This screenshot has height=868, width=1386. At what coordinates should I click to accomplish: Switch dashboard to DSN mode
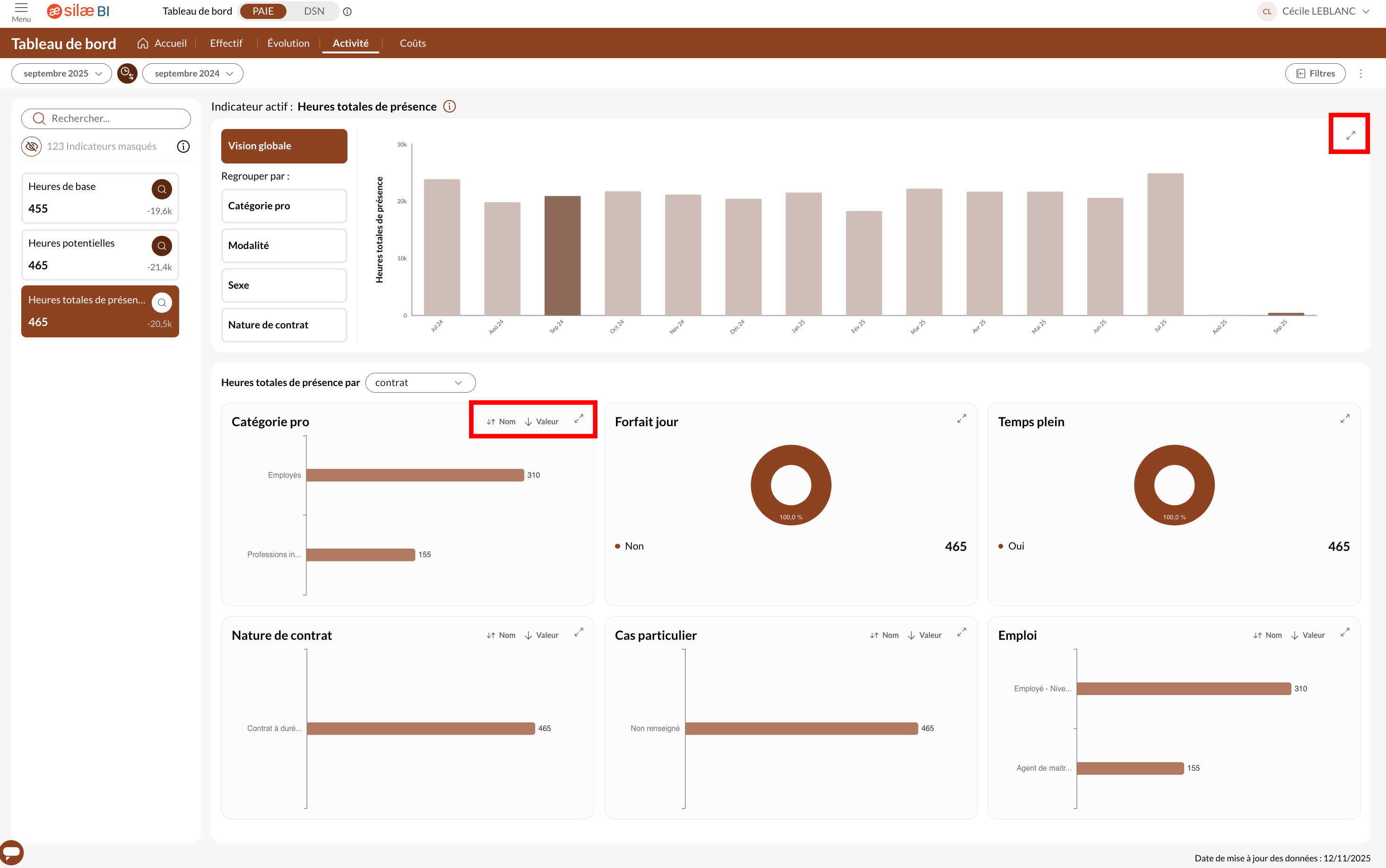314,11
